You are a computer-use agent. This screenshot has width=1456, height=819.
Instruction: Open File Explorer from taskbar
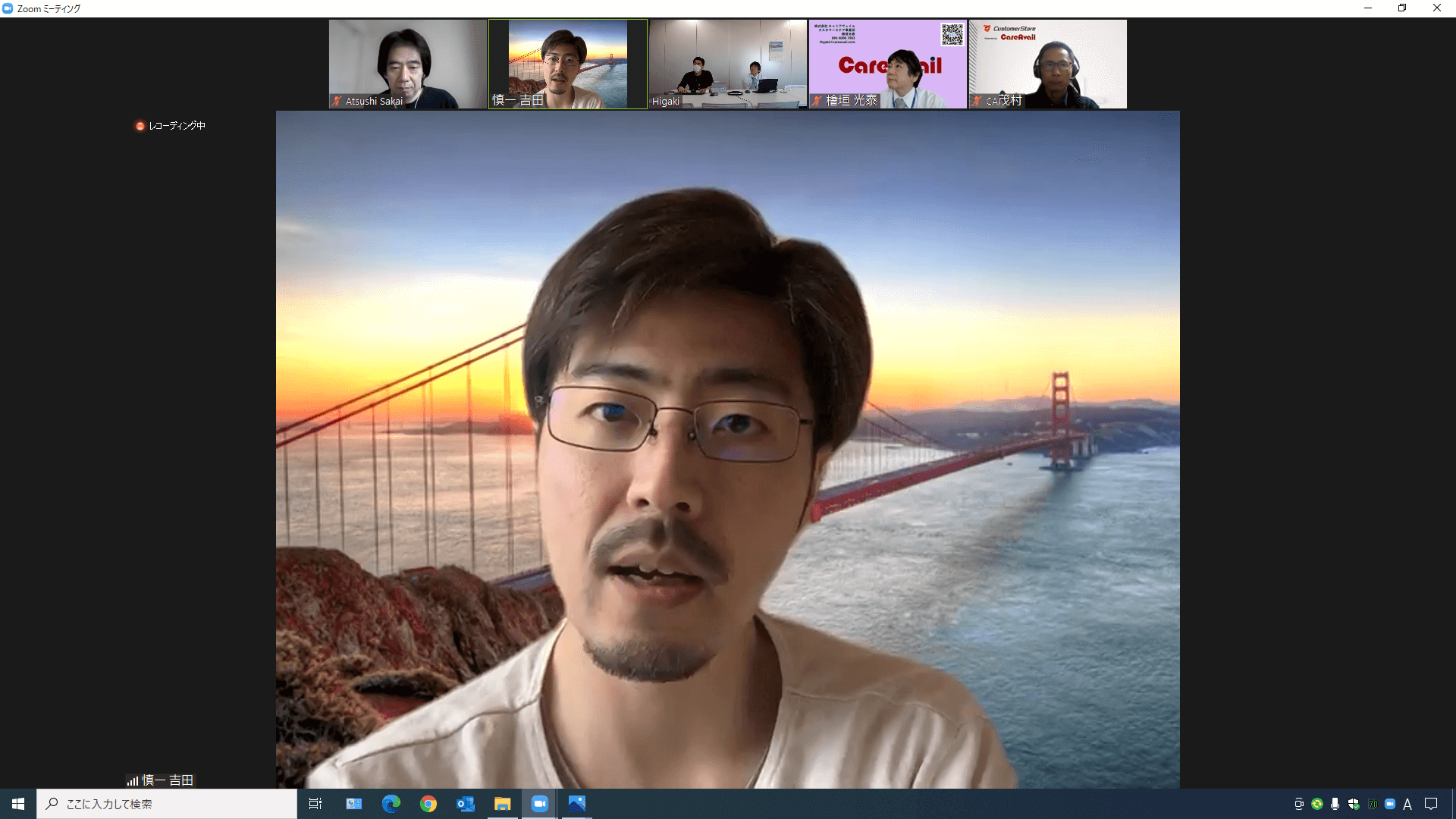(x=503, y=804)
